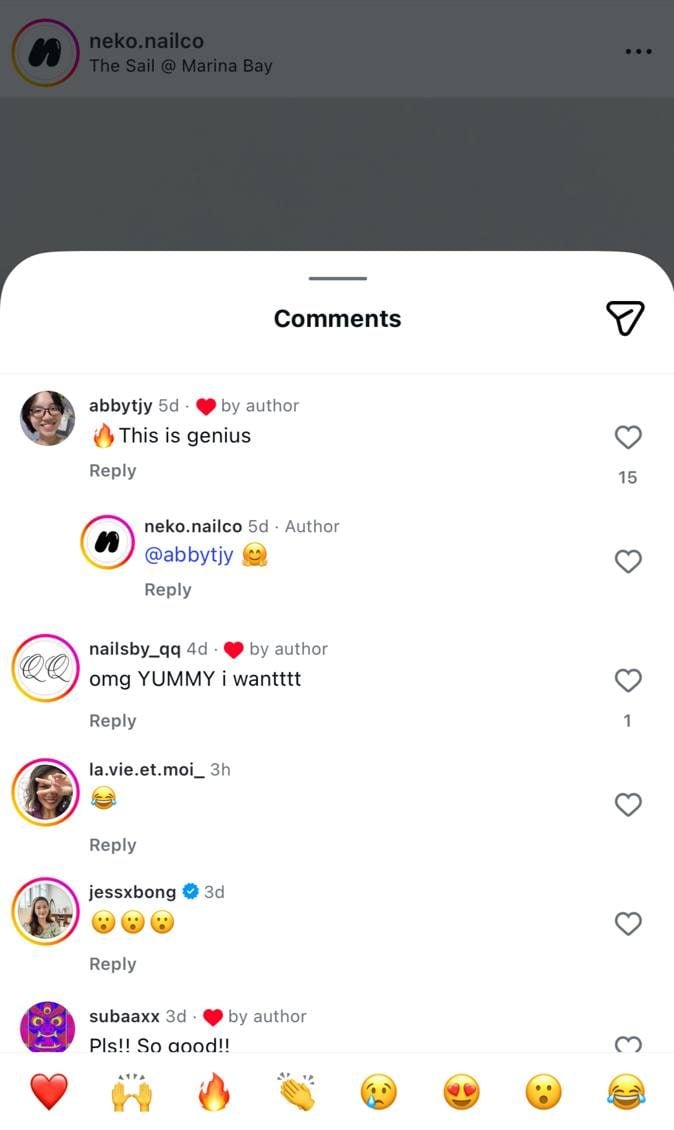Send the red heart quick reaction
Viewport: 674px width, 1130px height.
coord(48,1092)
